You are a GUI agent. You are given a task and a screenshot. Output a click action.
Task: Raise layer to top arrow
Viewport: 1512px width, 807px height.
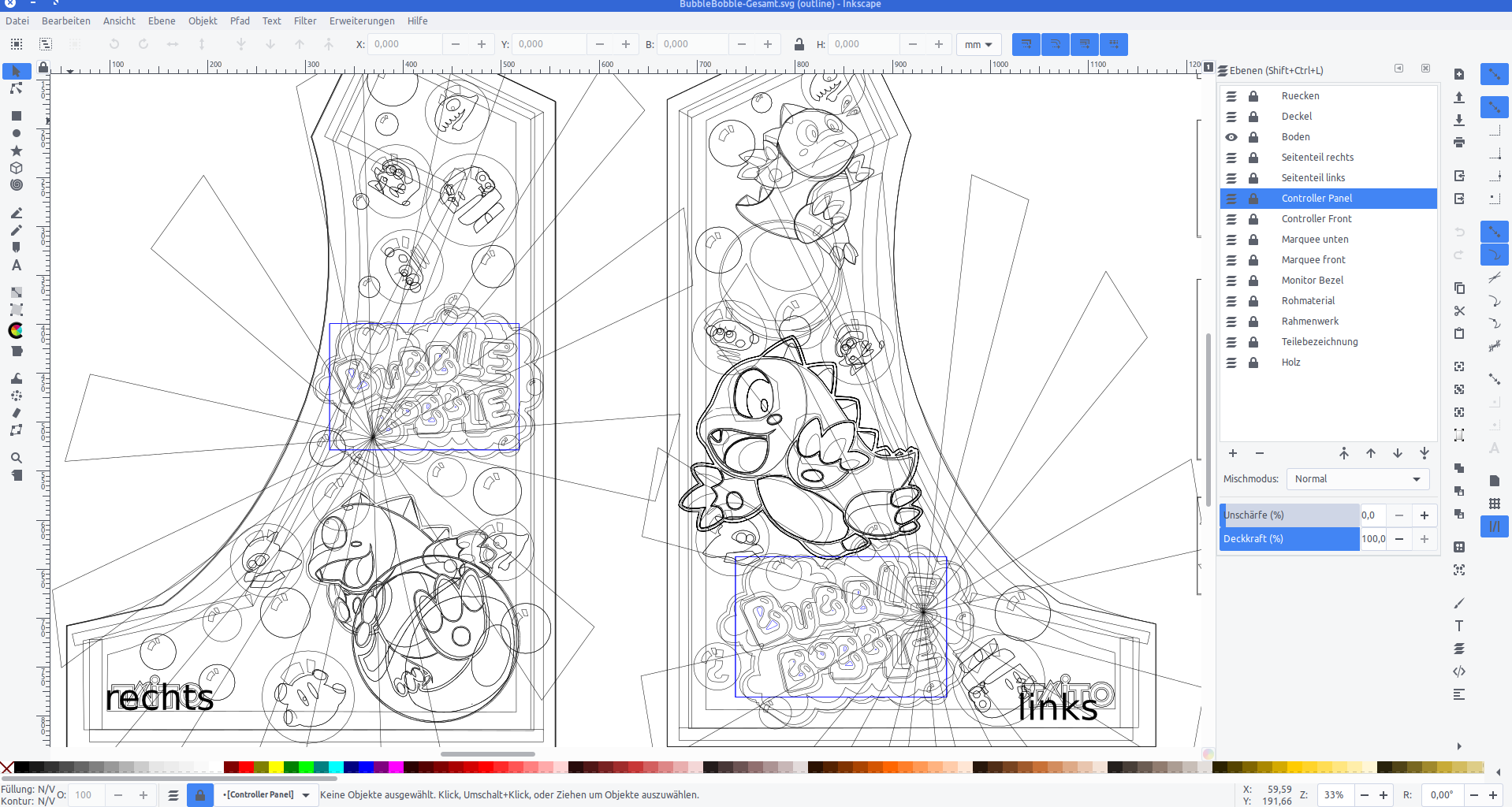[x=1344, y=453]
